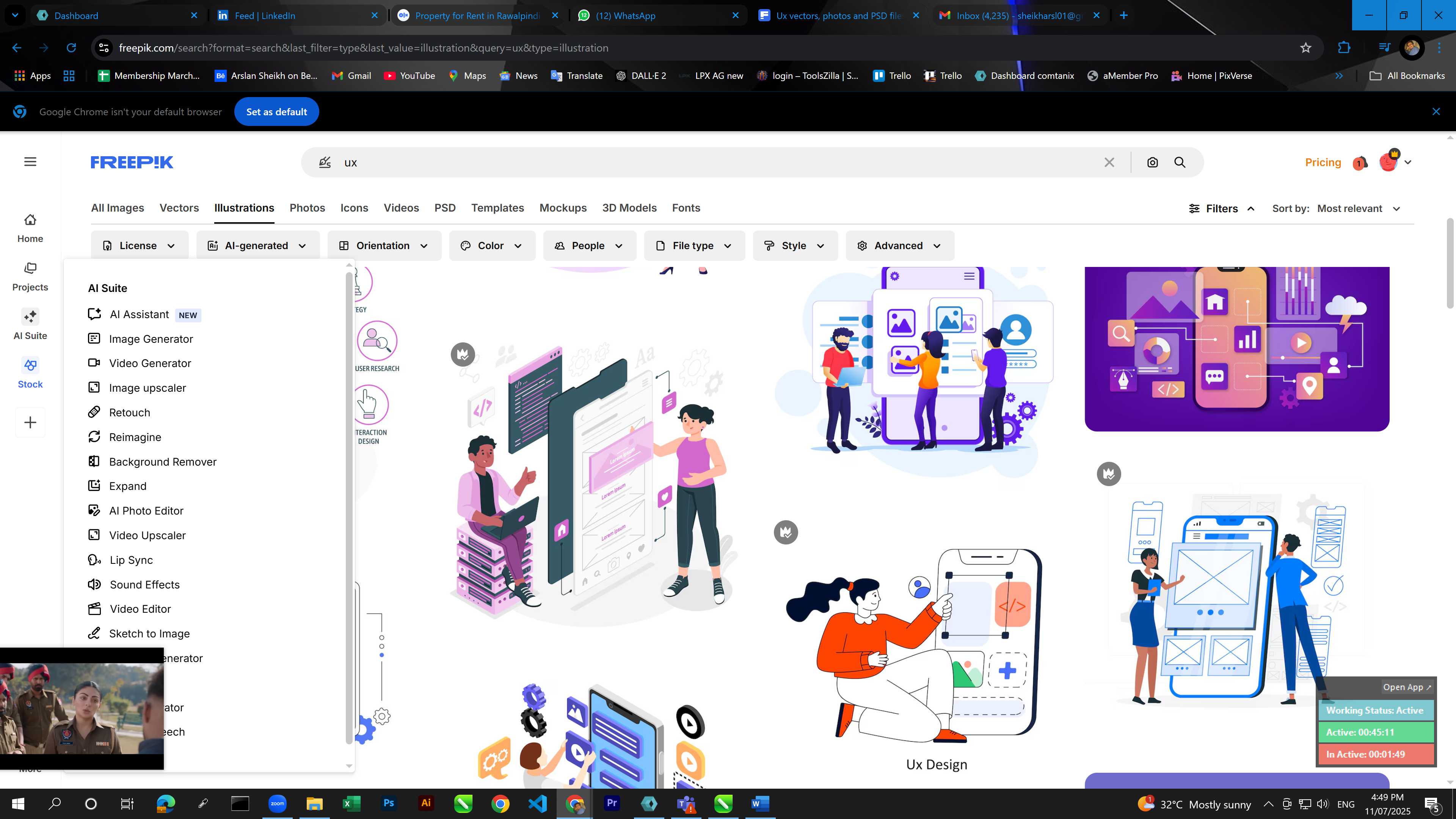Viewport: 1456px width, 819px height.
Task: Choose Retouch from AI Suite
Action: [x=119, y=413]
